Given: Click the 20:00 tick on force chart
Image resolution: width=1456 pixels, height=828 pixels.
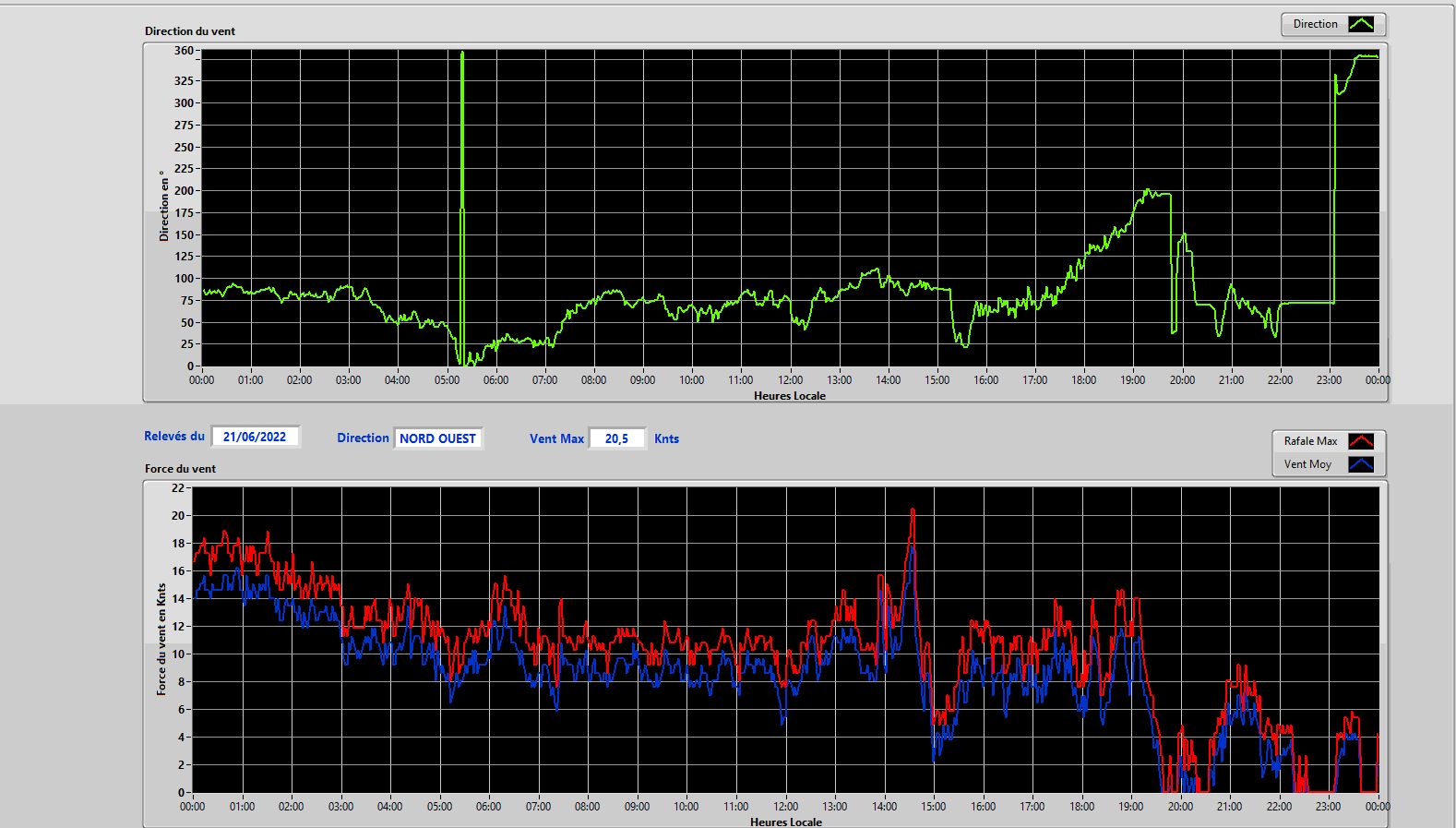Looking at the screenshot, I should pyautogui.click(x=1180, y=807).
